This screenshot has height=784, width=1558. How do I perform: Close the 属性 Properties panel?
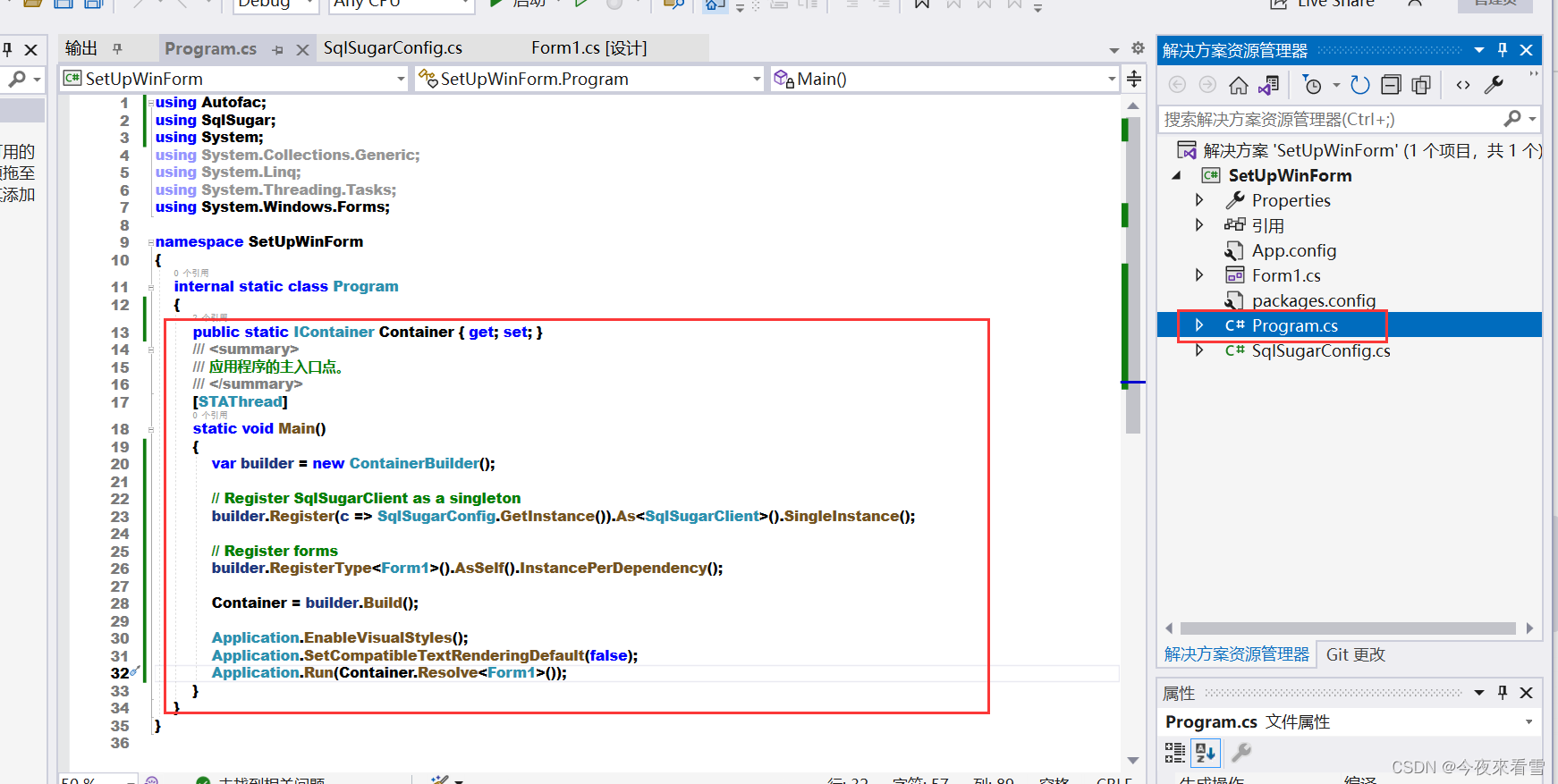click(x=1527, y=693)
